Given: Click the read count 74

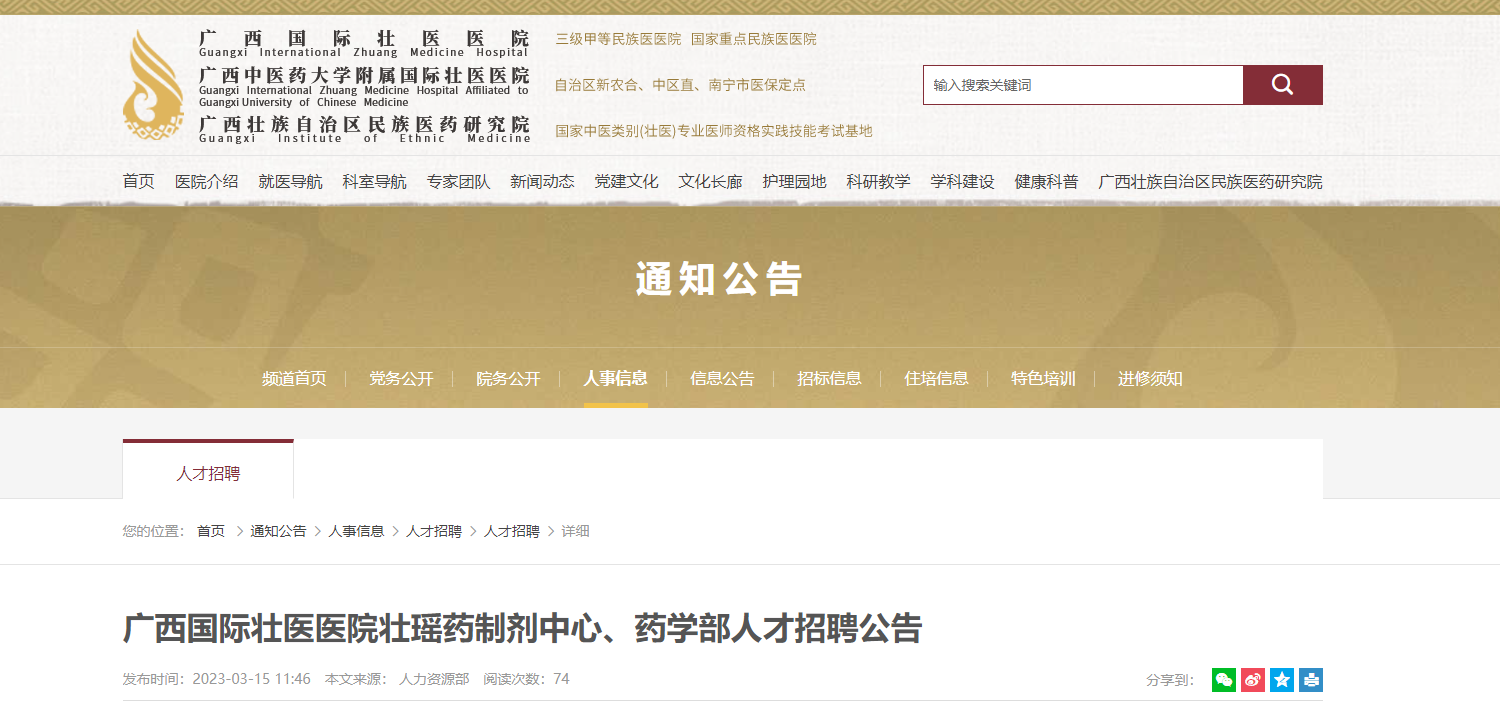Looking at the screenshot, I should click(561, 679).
